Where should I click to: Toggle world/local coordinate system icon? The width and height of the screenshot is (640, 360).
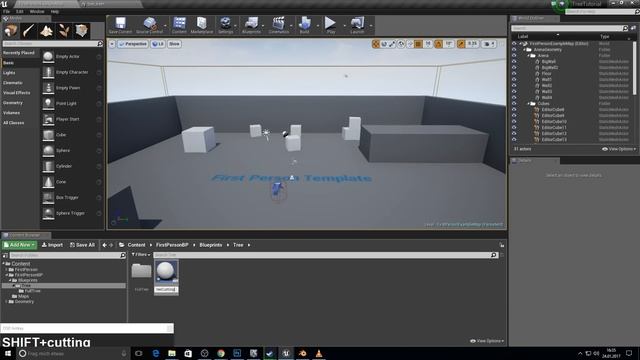tap(401, 44)
